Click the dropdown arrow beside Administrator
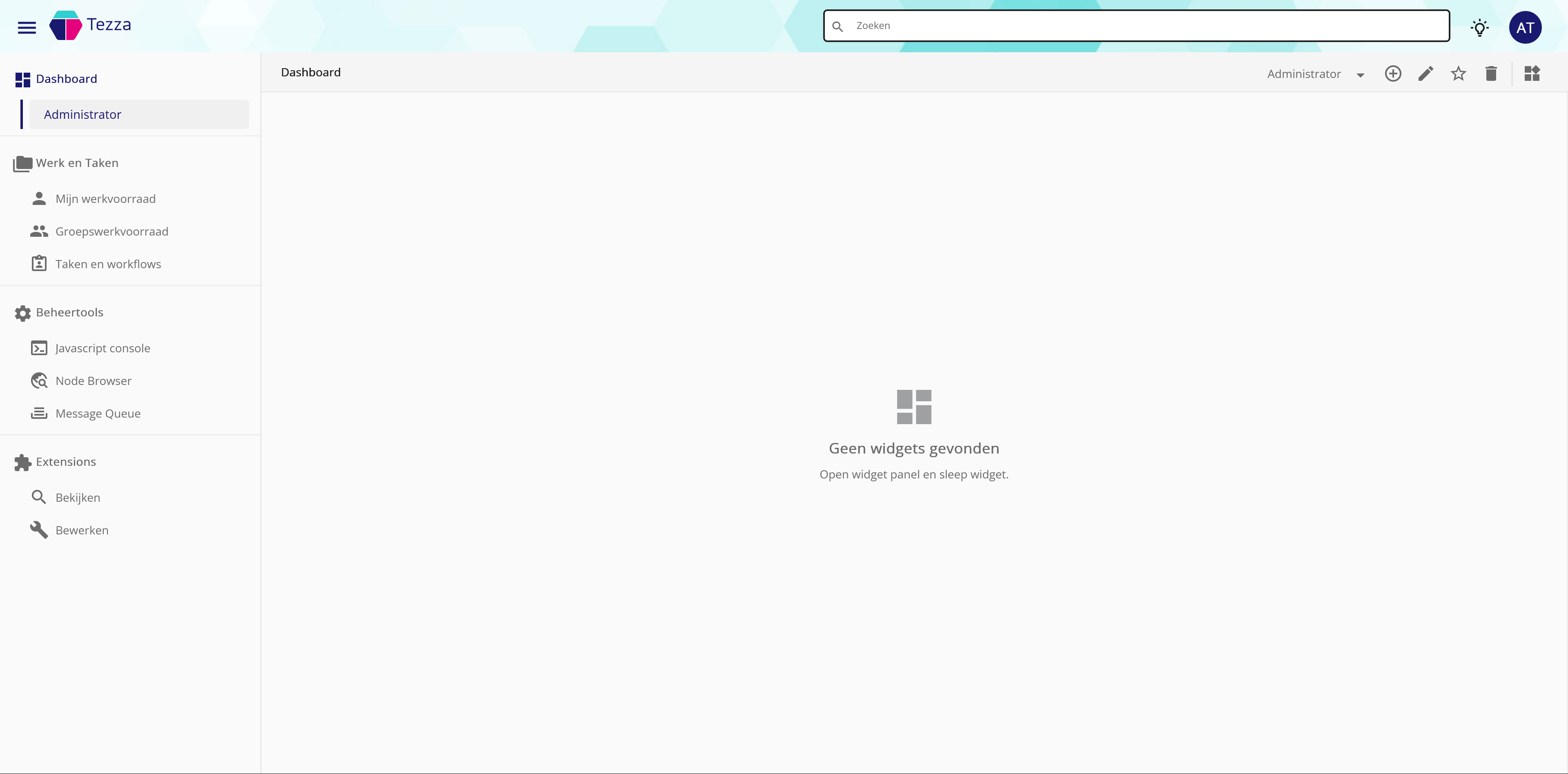 (x=1361, y=75)
